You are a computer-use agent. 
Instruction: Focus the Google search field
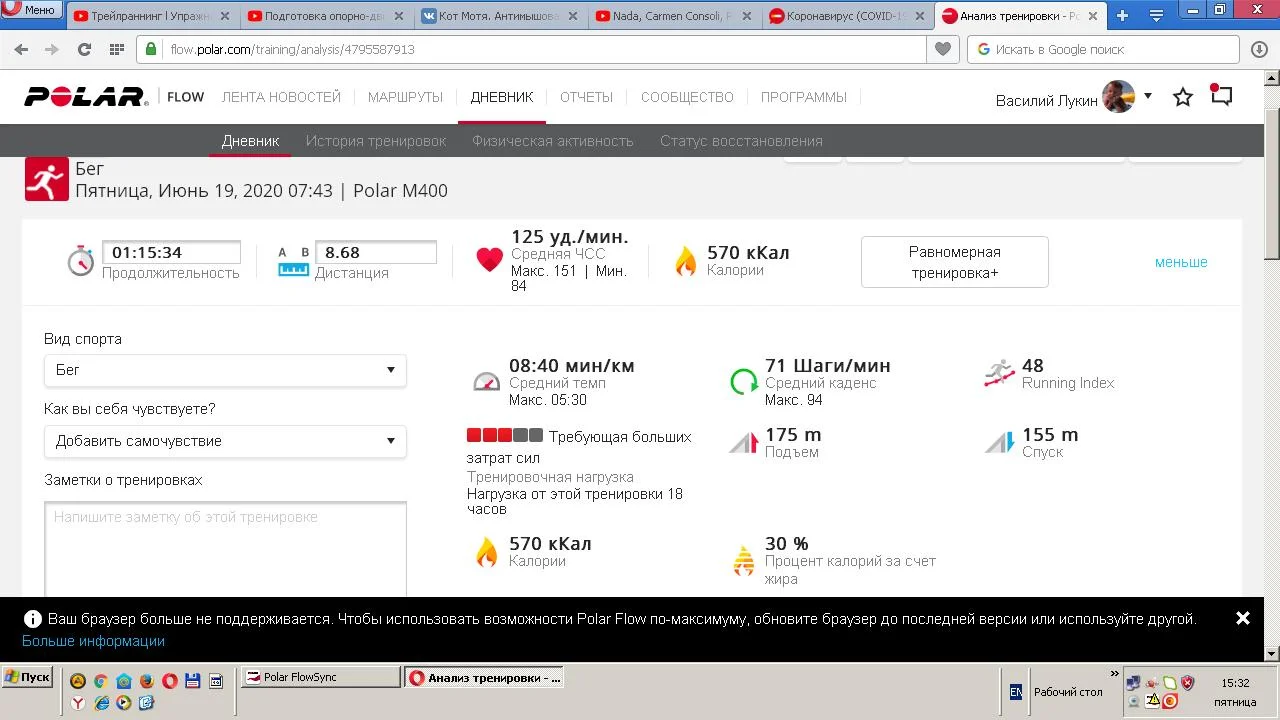click(1105, 49)
